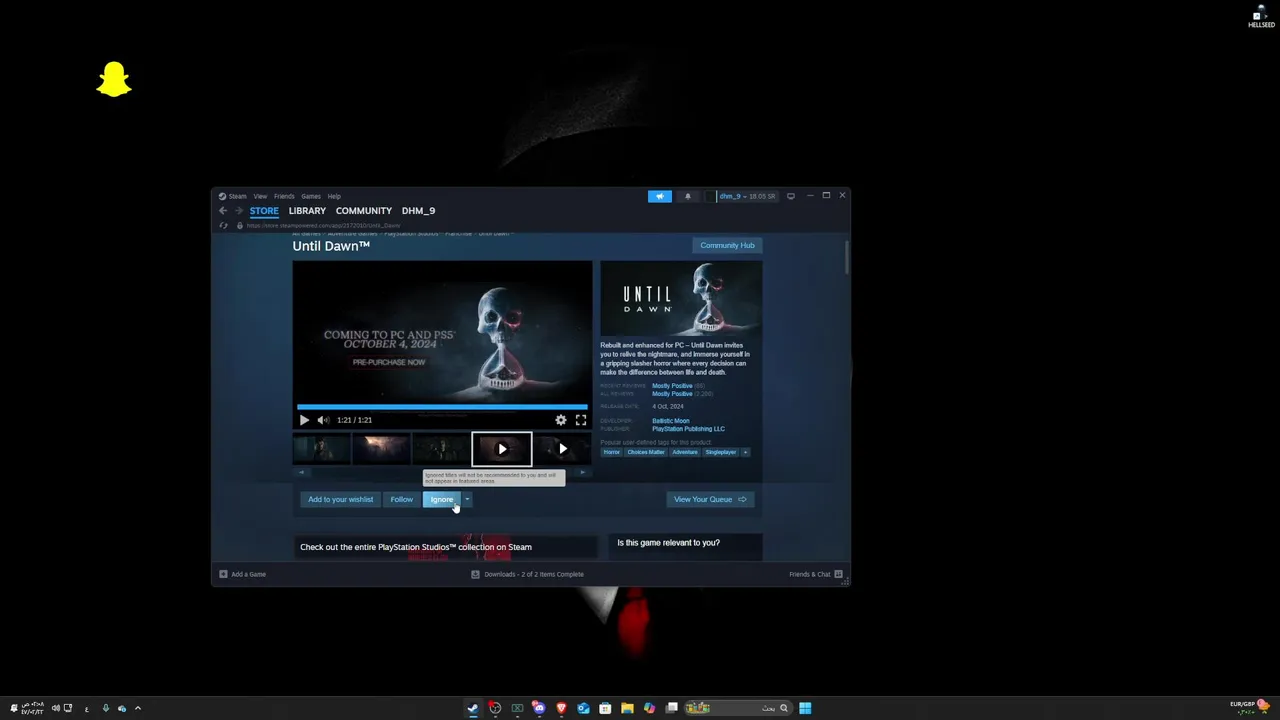Mute the trailer volume
This screenshot has height=720, width=1280.
[x=322, y=420]
